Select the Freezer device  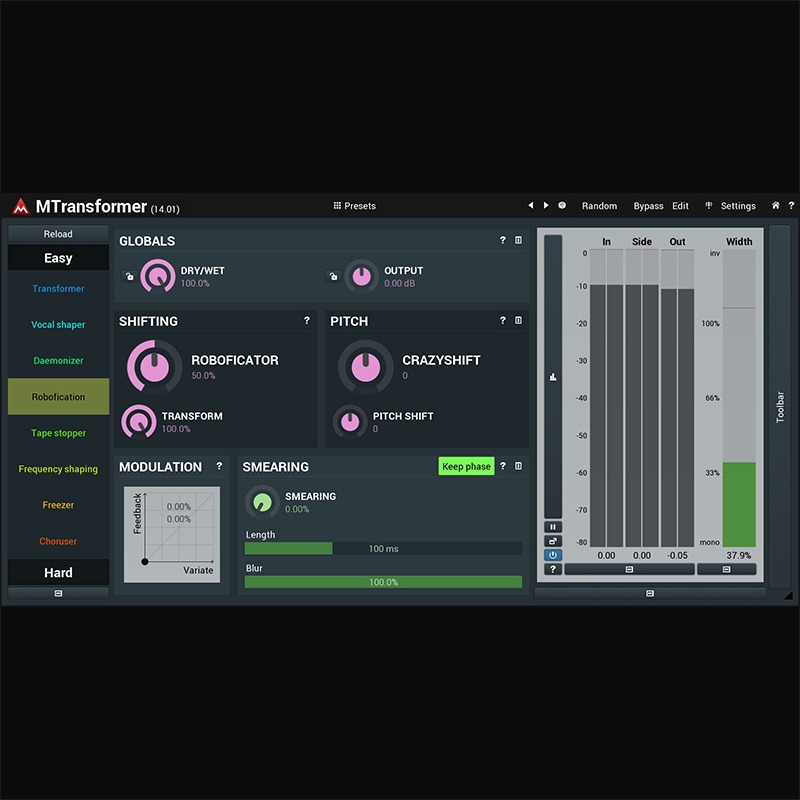58,505
